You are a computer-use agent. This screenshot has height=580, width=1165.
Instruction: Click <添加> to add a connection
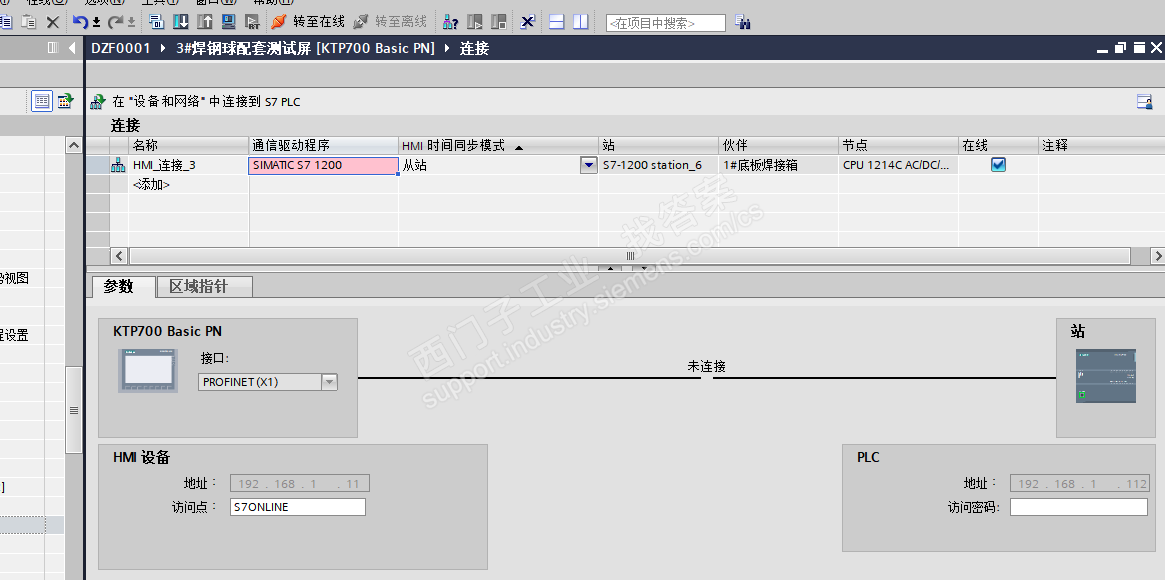151,184
